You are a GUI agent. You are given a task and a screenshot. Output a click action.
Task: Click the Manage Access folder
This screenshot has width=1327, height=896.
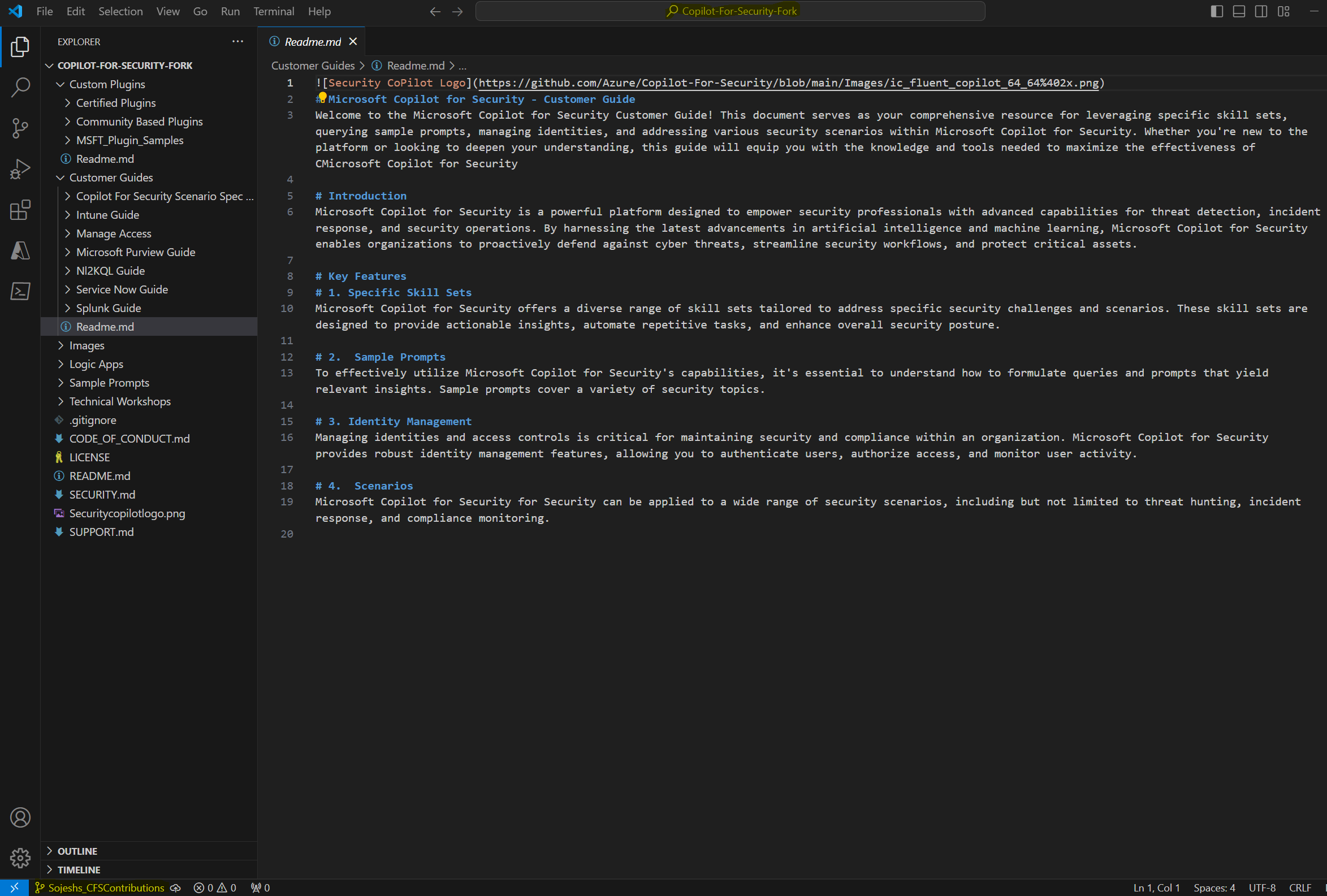coord(113,233)
